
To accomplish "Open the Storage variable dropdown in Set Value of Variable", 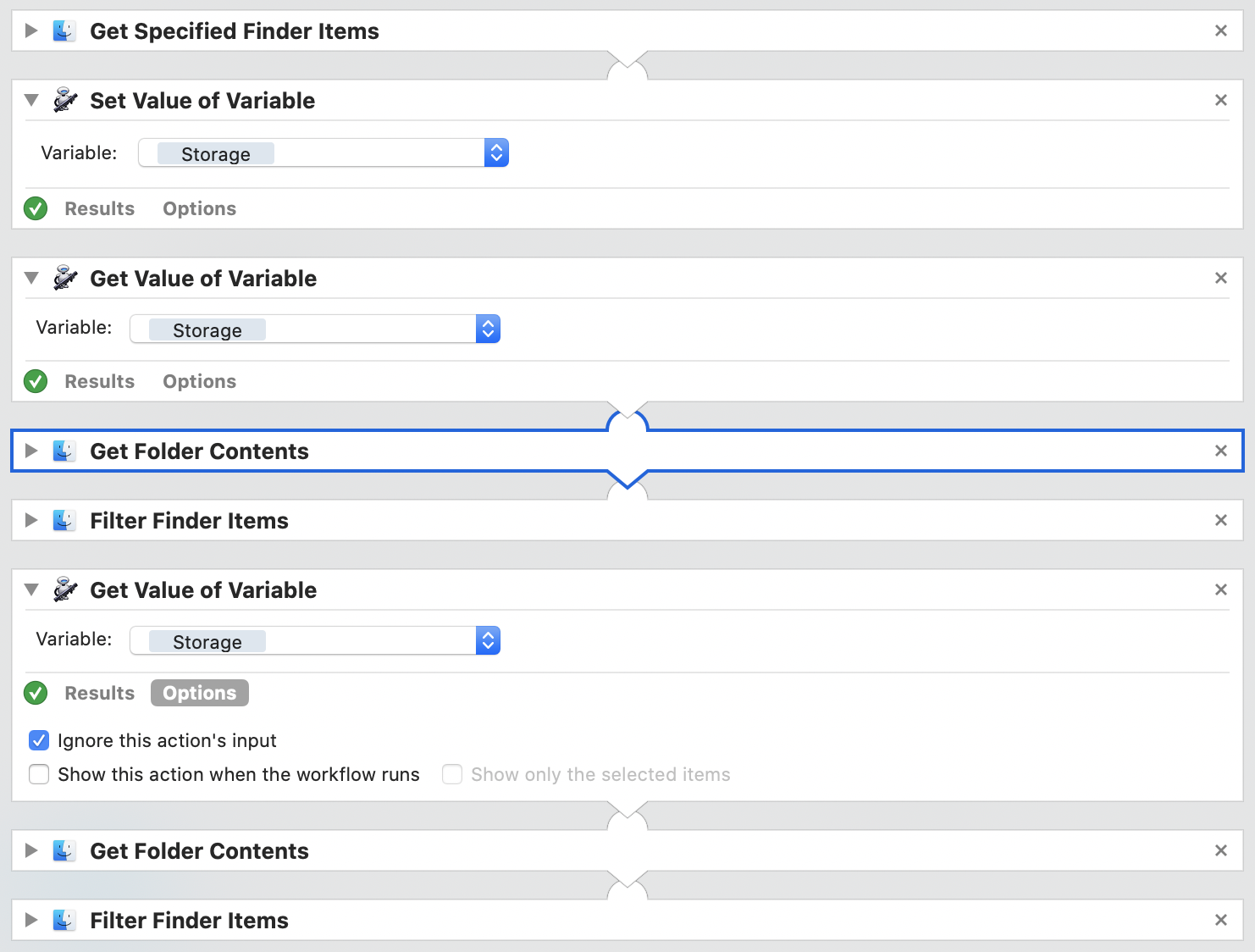I will point(496,152).
